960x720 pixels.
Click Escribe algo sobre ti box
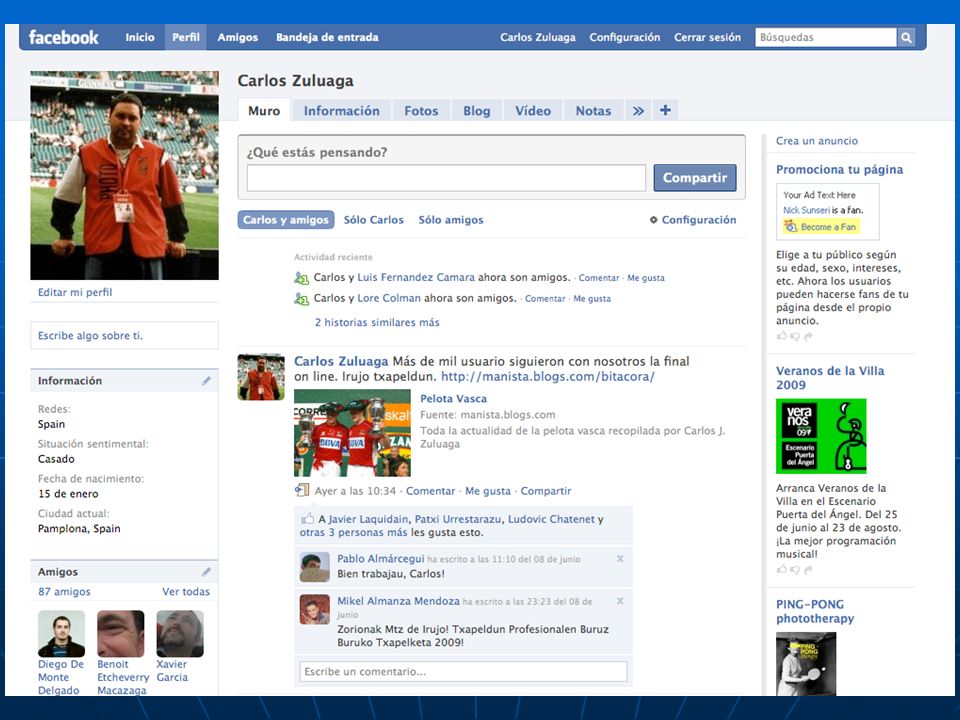124,336
